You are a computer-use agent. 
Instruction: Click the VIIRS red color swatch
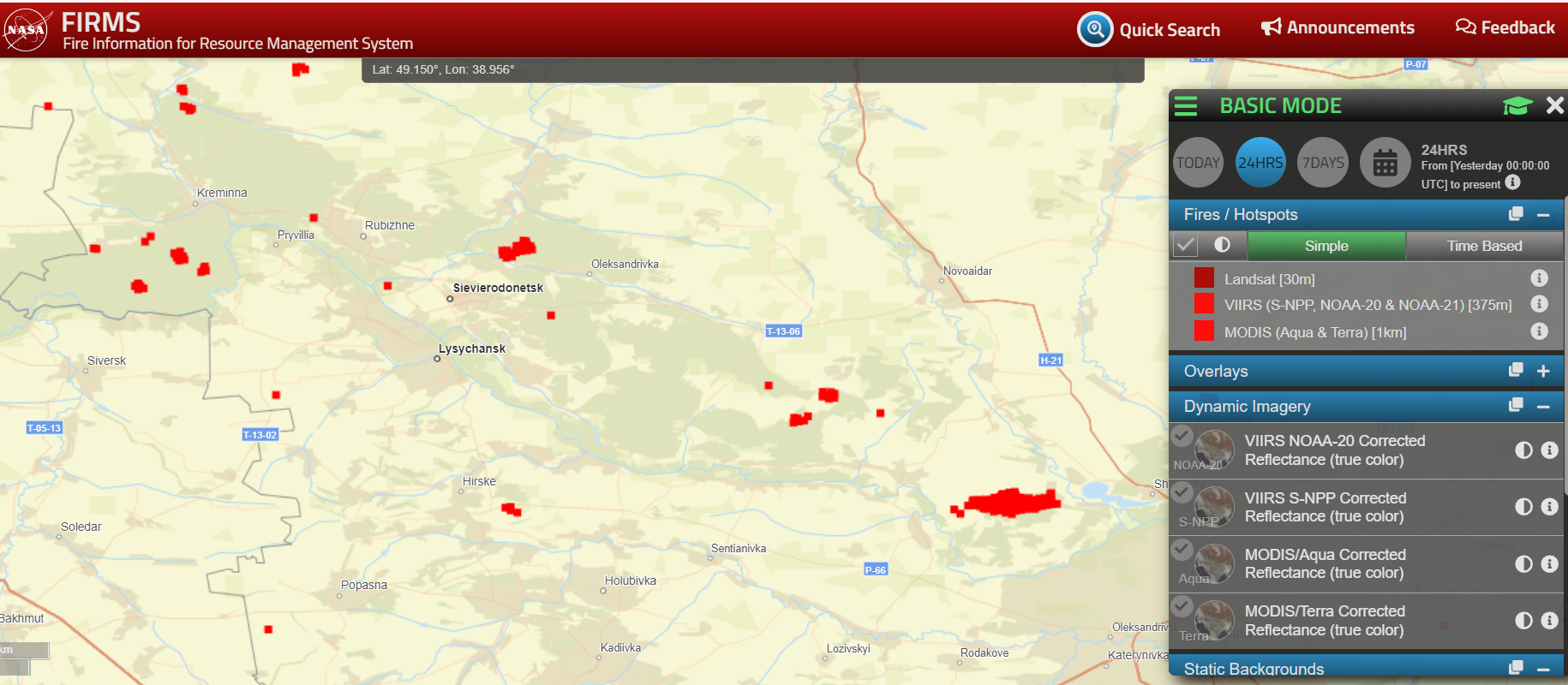click(1204, 304)
